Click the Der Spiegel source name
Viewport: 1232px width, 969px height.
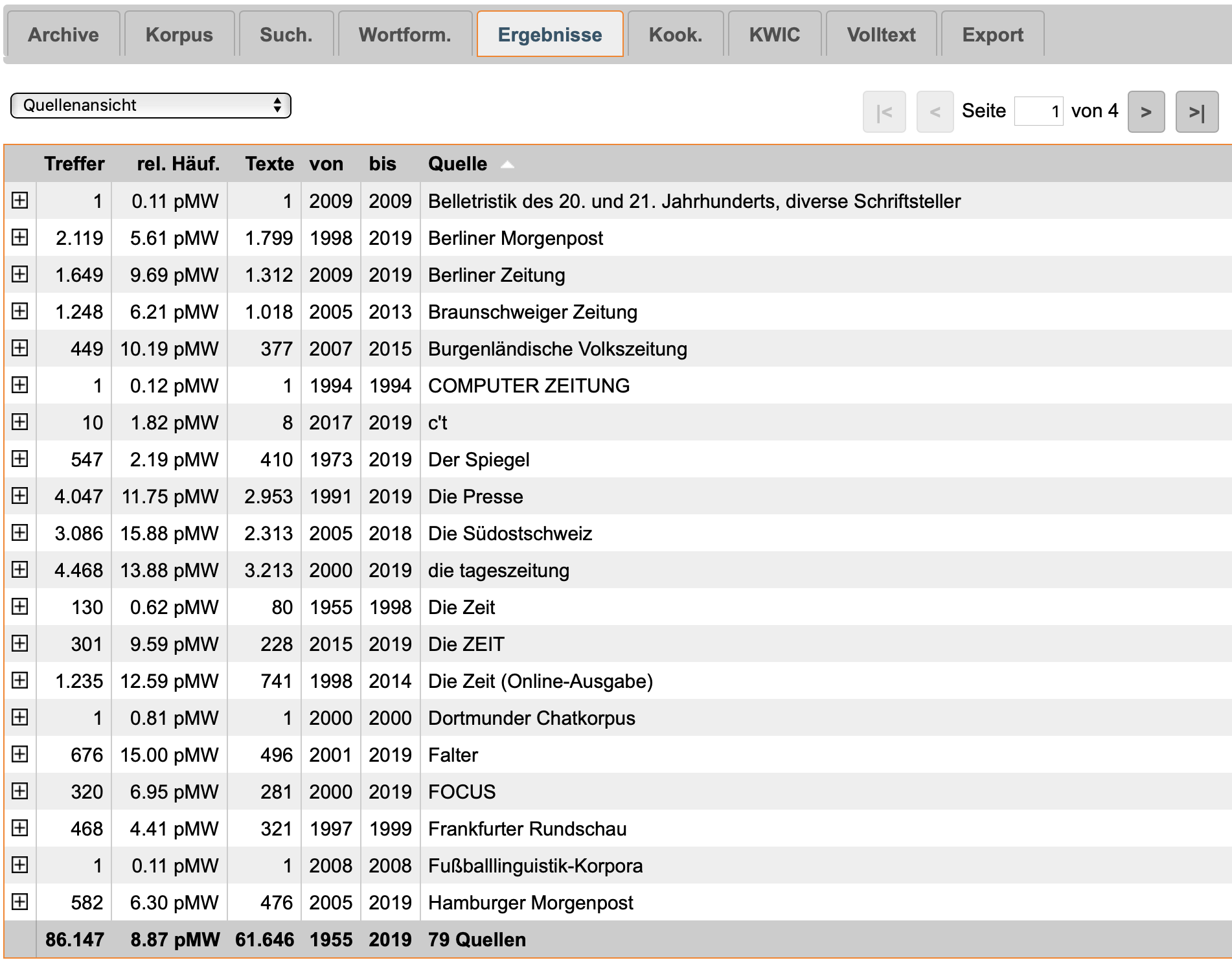point(479,460)
